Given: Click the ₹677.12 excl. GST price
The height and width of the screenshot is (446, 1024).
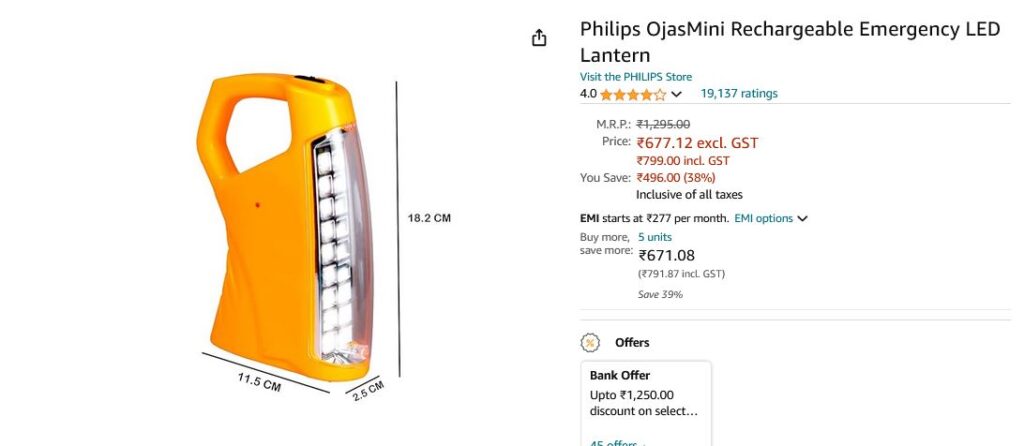Looking at the screenshot, I should (x=697, y=143).
